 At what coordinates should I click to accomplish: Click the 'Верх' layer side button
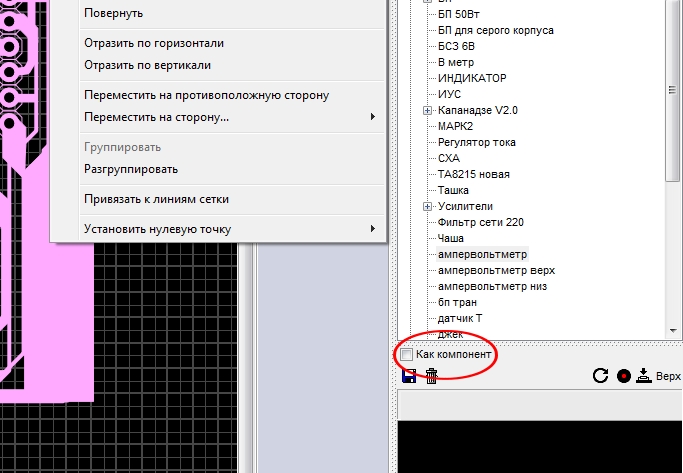pos(669,377)
